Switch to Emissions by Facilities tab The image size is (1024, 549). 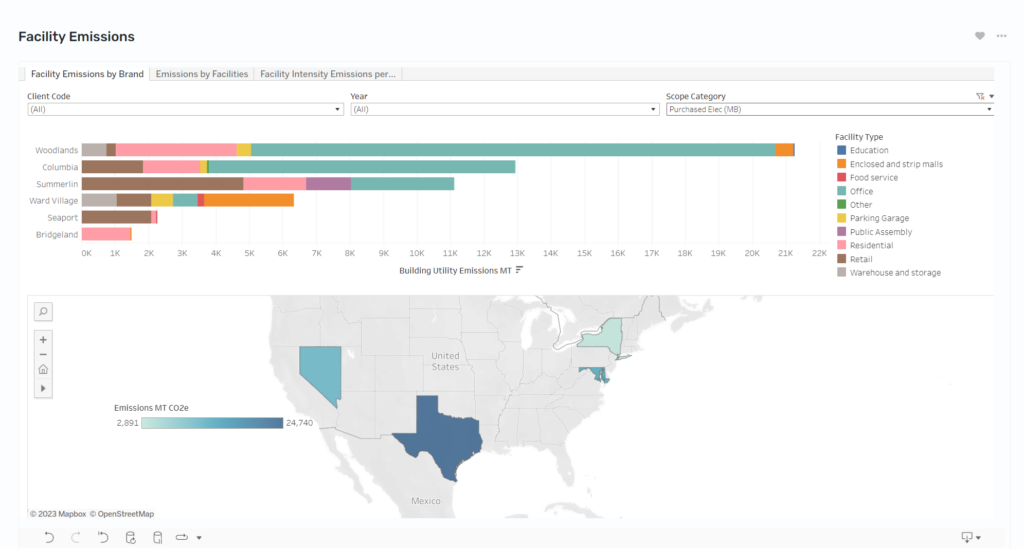(202, 74)
